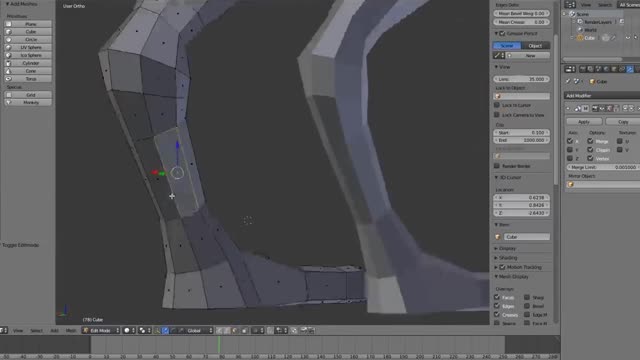The image size is (640, 360).
Task: Add a Plane mesh
Action: coord(28,24)
